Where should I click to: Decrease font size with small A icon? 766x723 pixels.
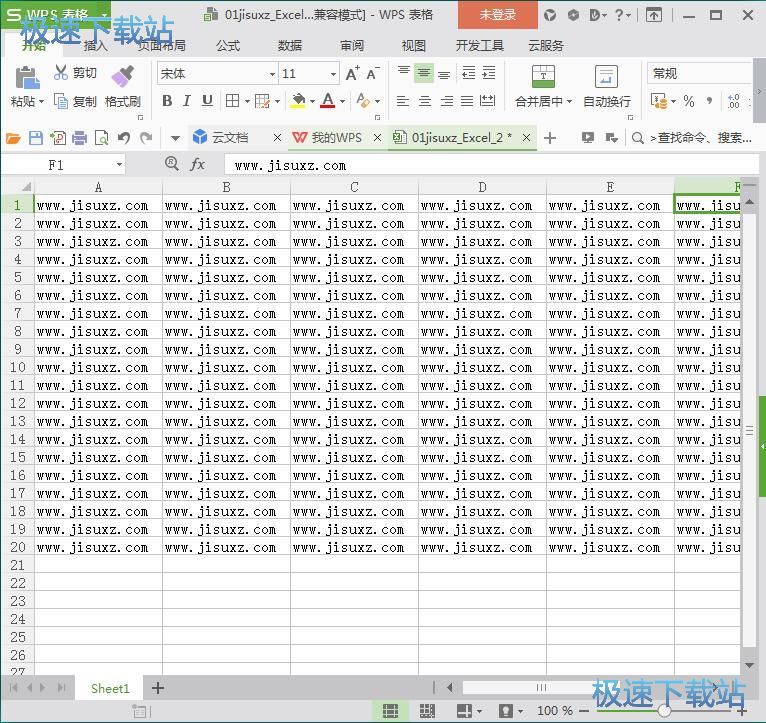[x=372, y=74]
